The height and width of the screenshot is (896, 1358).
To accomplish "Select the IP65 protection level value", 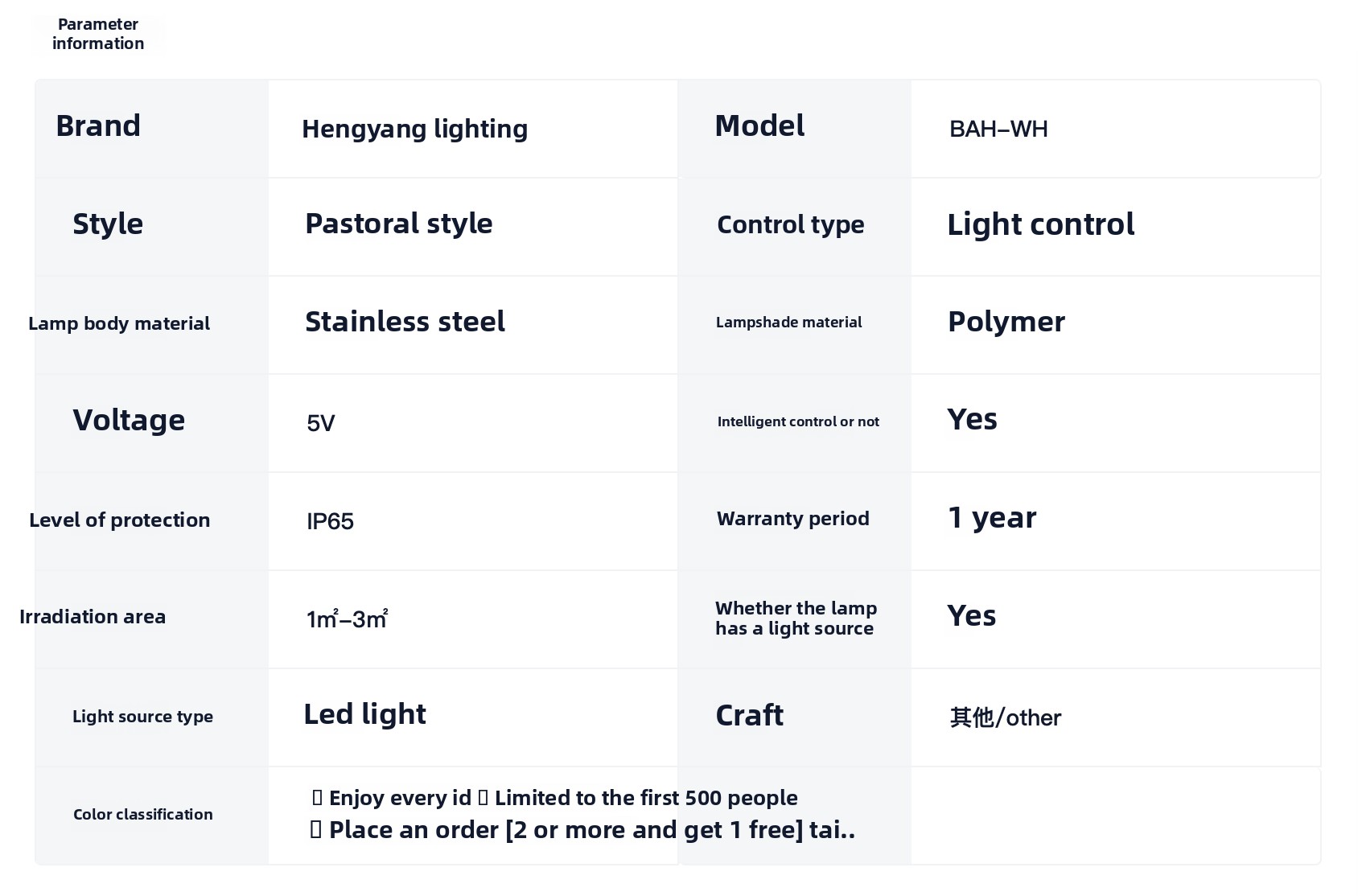I will [x=330, y=521].
